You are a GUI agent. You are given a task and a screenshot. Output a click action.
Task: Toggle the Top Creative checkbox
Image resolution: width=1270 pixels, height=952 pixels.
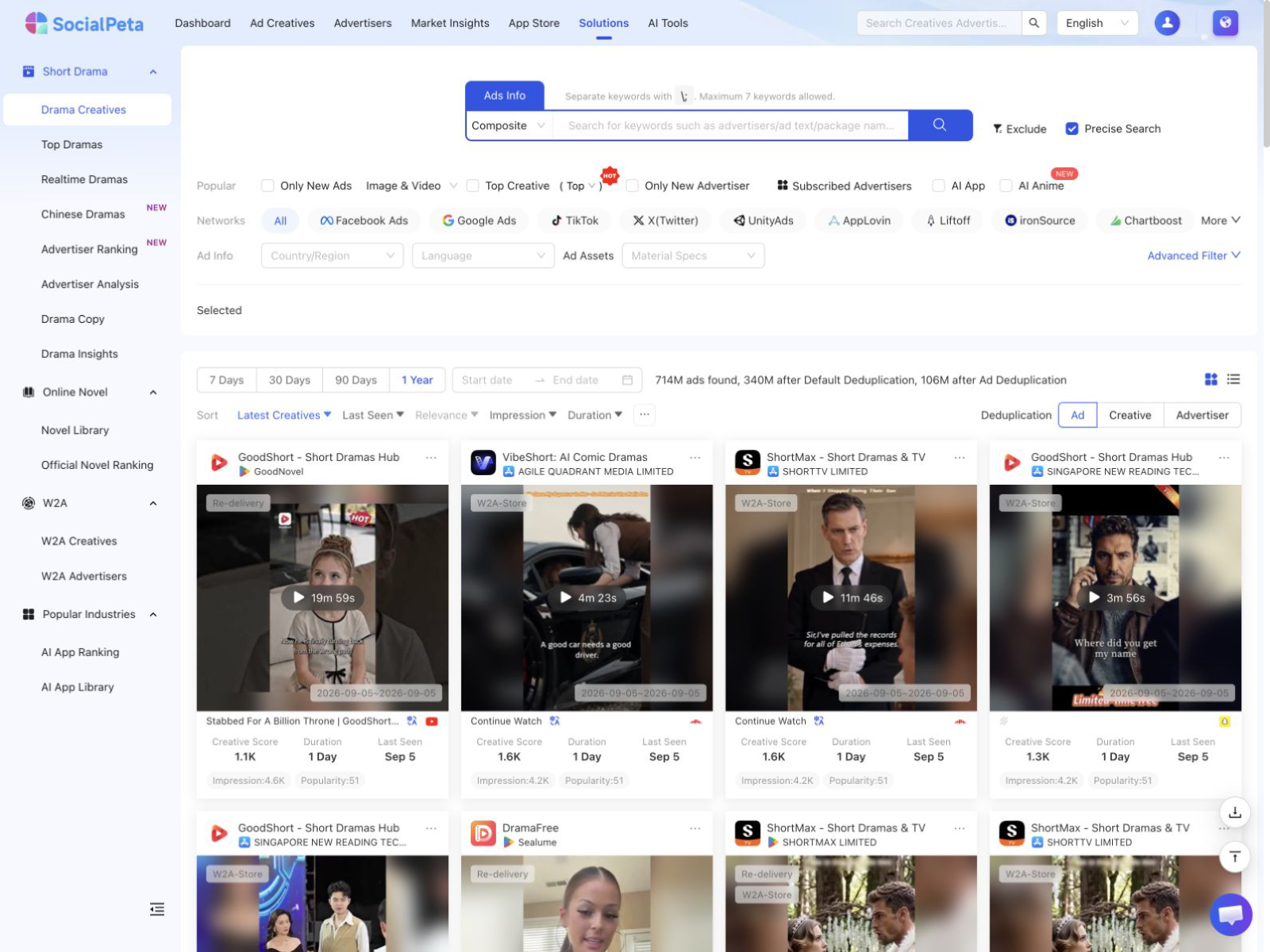[473, 186]
